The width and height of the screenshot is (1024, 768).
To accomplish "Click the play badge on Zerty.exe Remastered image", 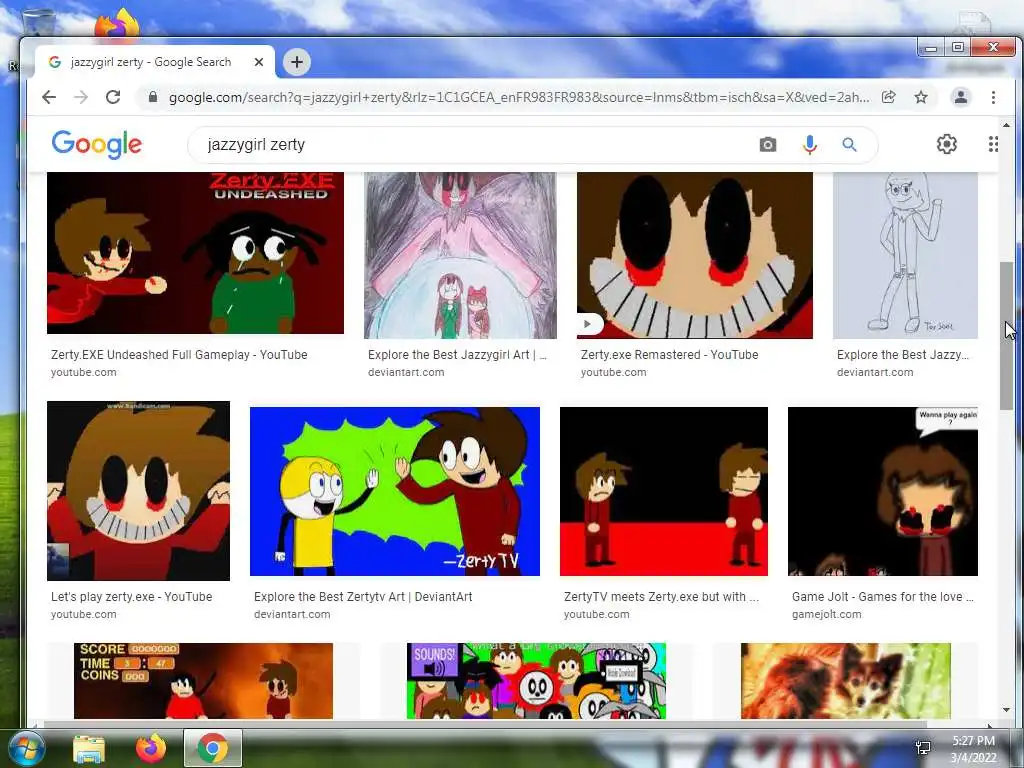I will tap(588, 324).
